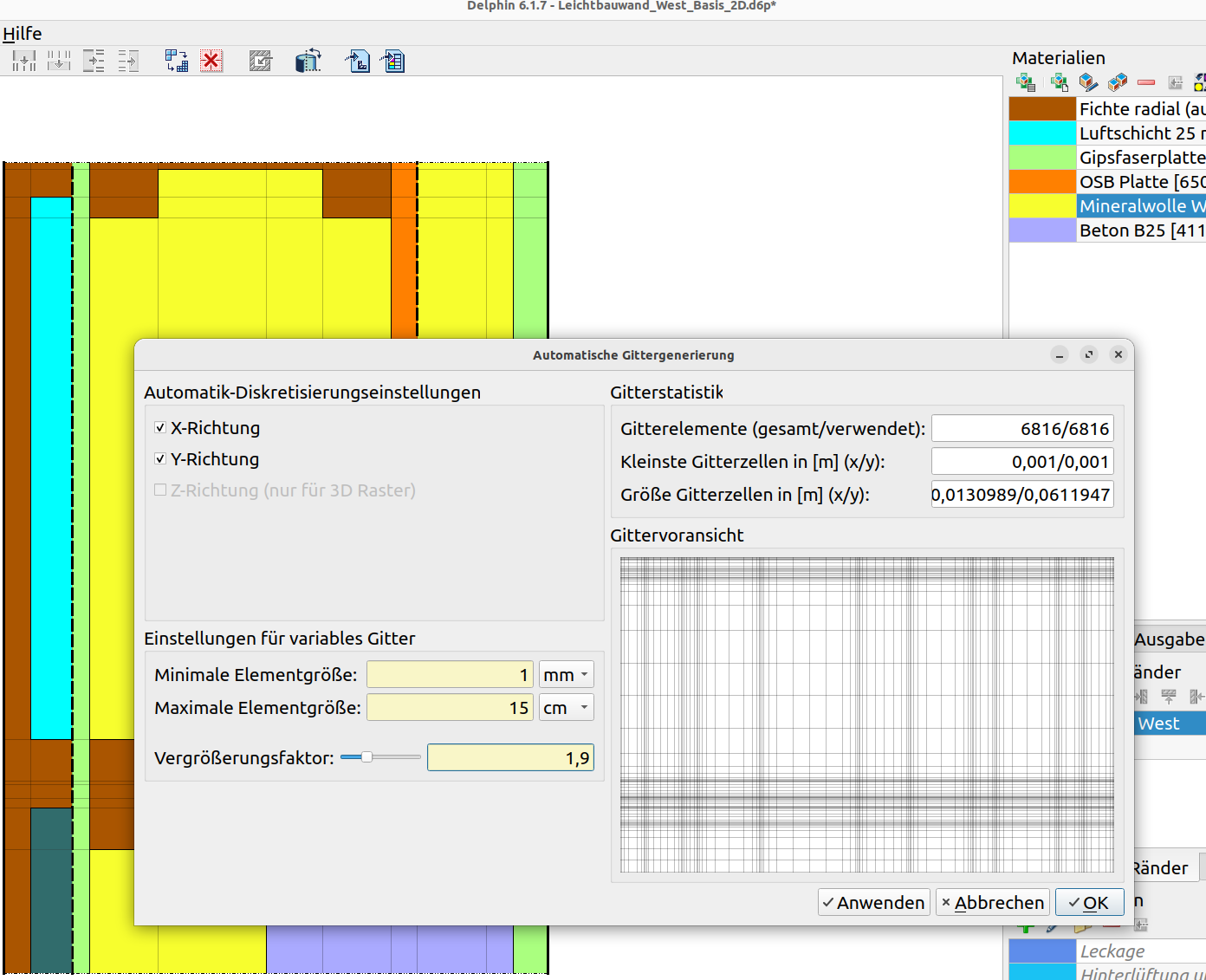Open the cm unit dropdown for maximum size
1206x980 pixels.
pos(567,707)
